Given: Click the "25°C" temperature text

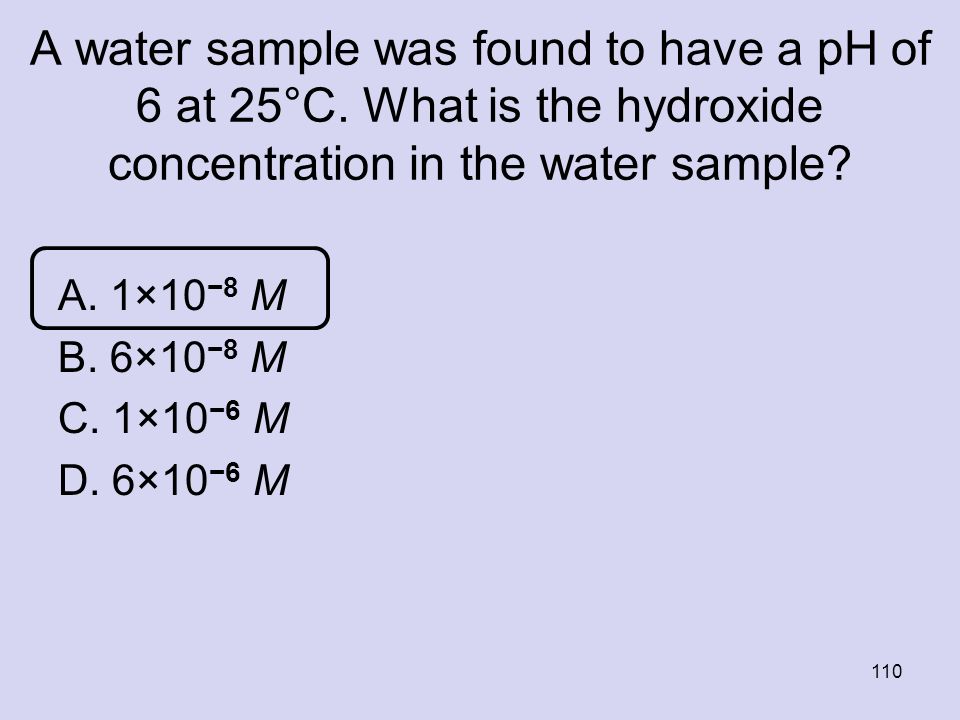Looking at the screenshot, I should (x=283, y=105).
